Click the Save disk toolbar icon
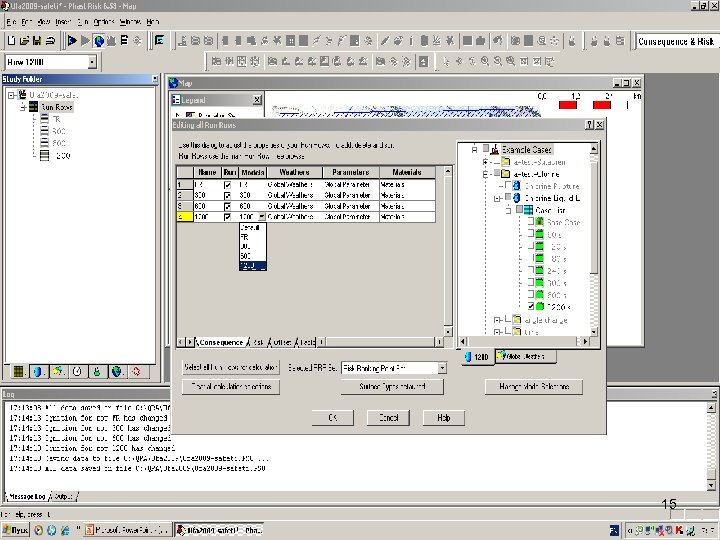The width and height of the screenshot is (720, 540). click(37, 41)
